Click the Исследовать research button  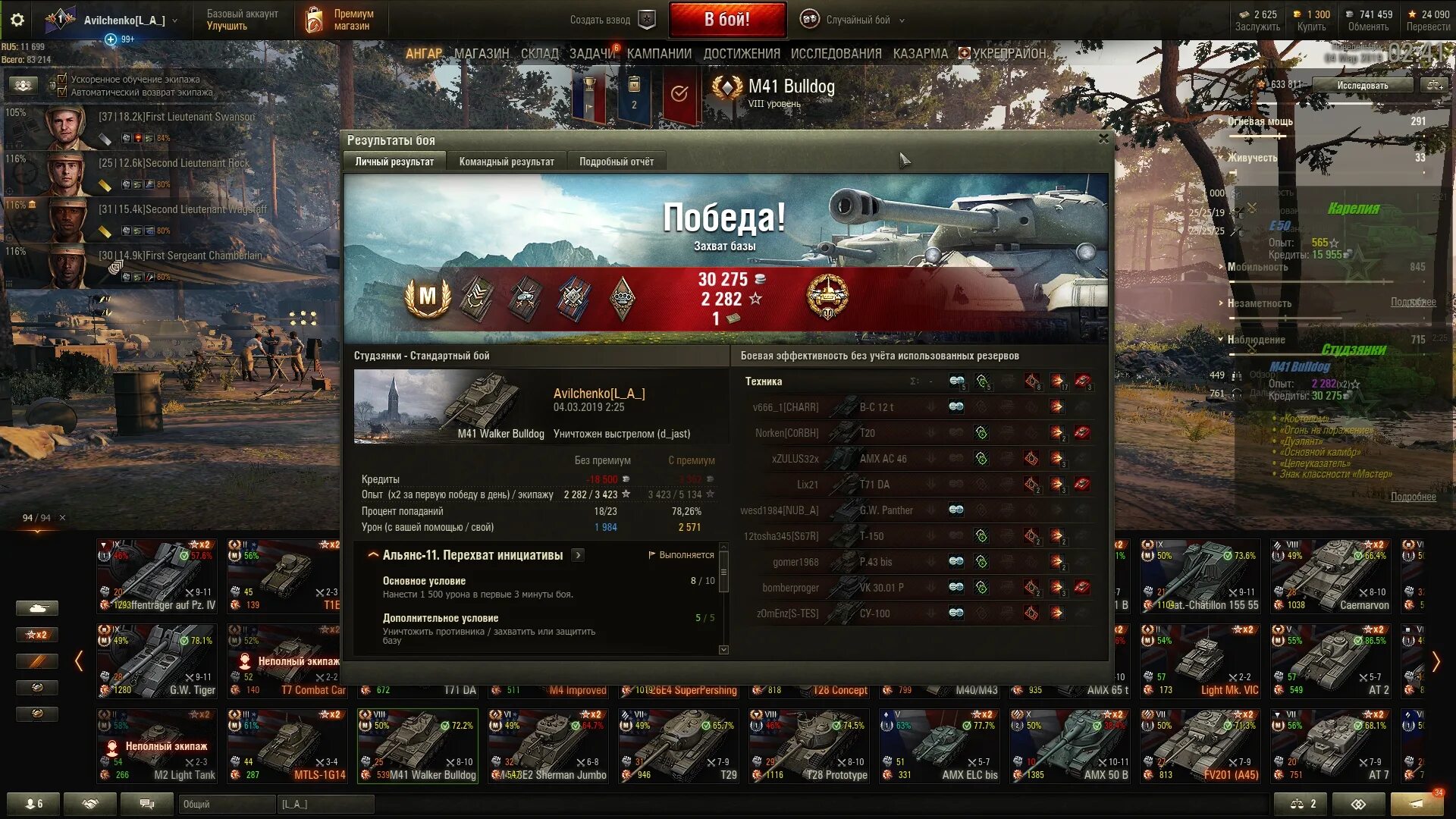[1363, 85]
